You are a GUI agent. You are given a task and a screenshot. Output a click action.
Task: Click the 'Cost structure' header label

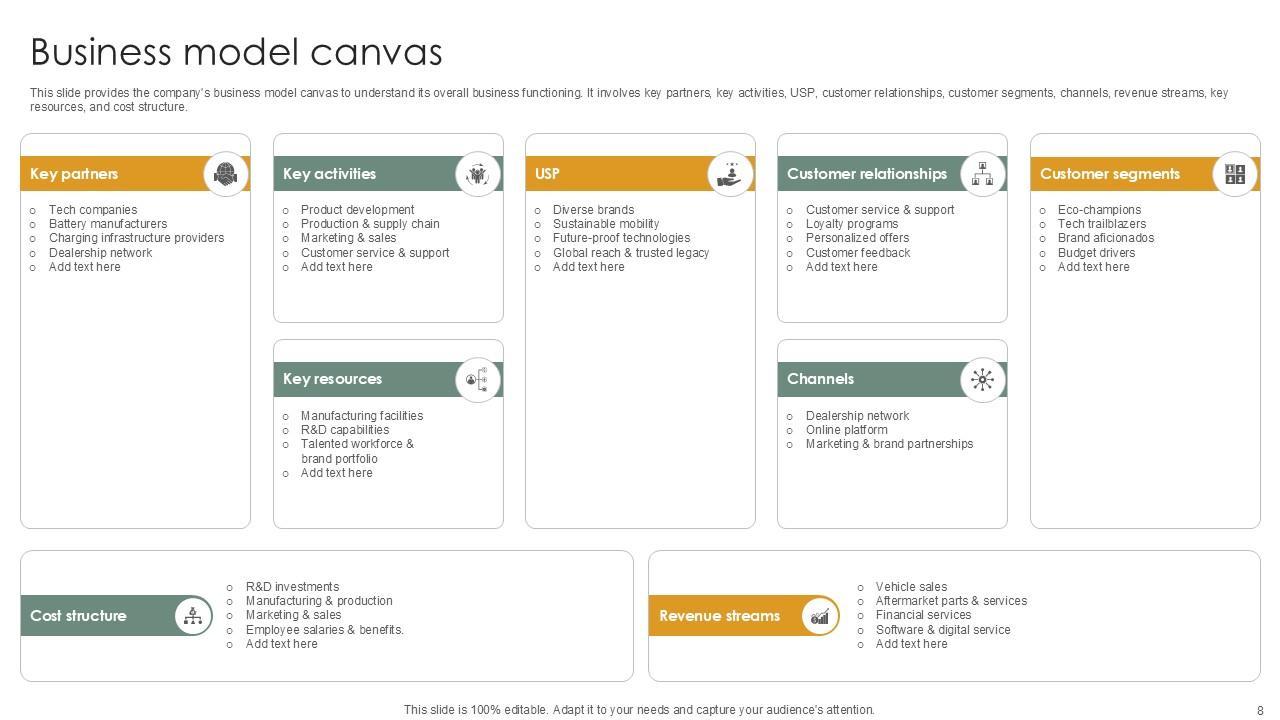78,616
